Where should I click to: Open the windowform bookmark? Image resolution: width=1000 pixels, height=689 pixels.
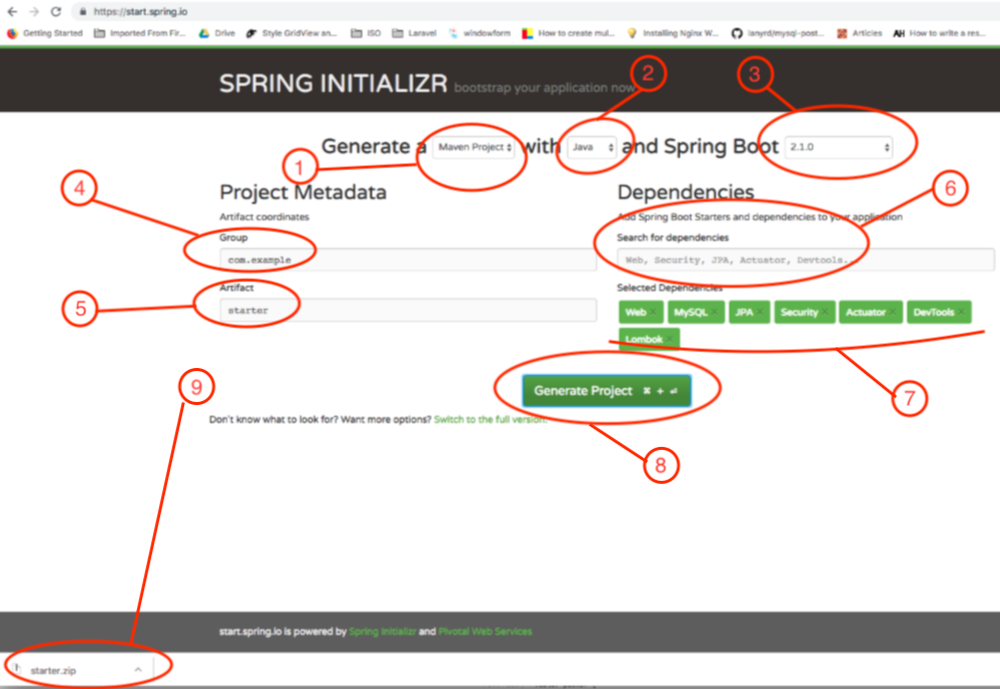[x=480, y=33]
